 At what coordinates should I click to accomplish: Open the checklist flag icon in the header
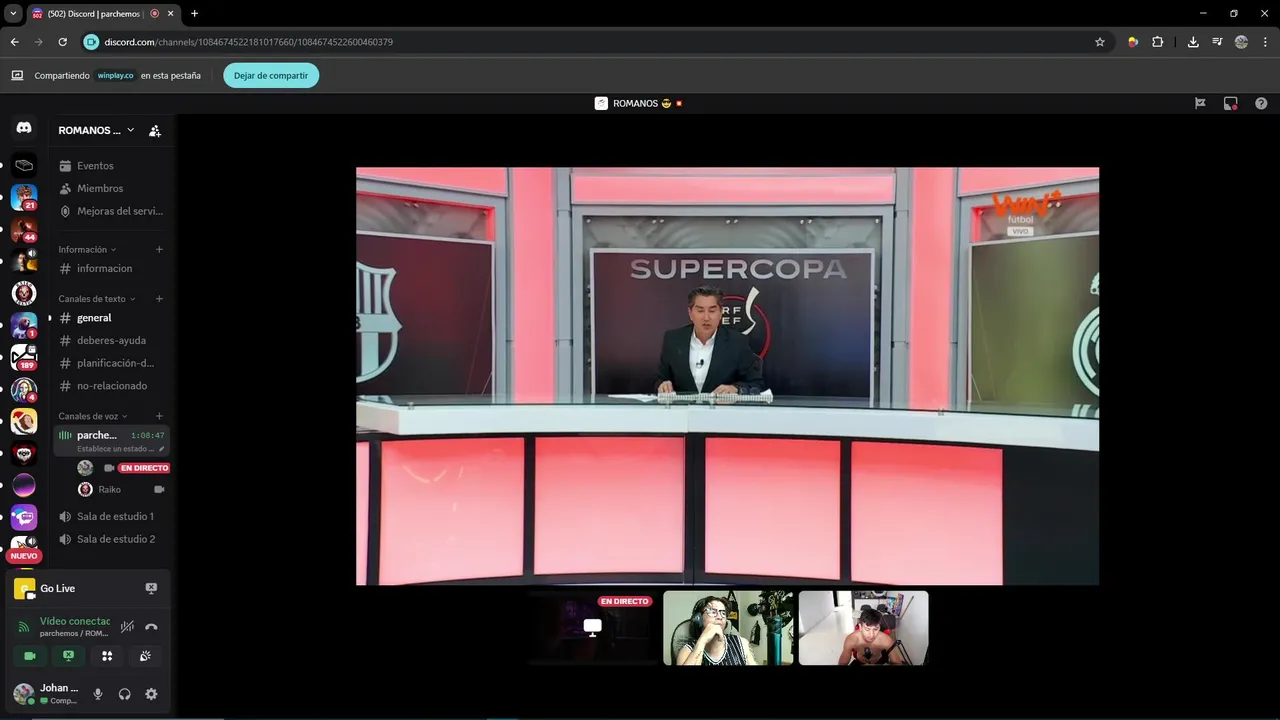1200,103
